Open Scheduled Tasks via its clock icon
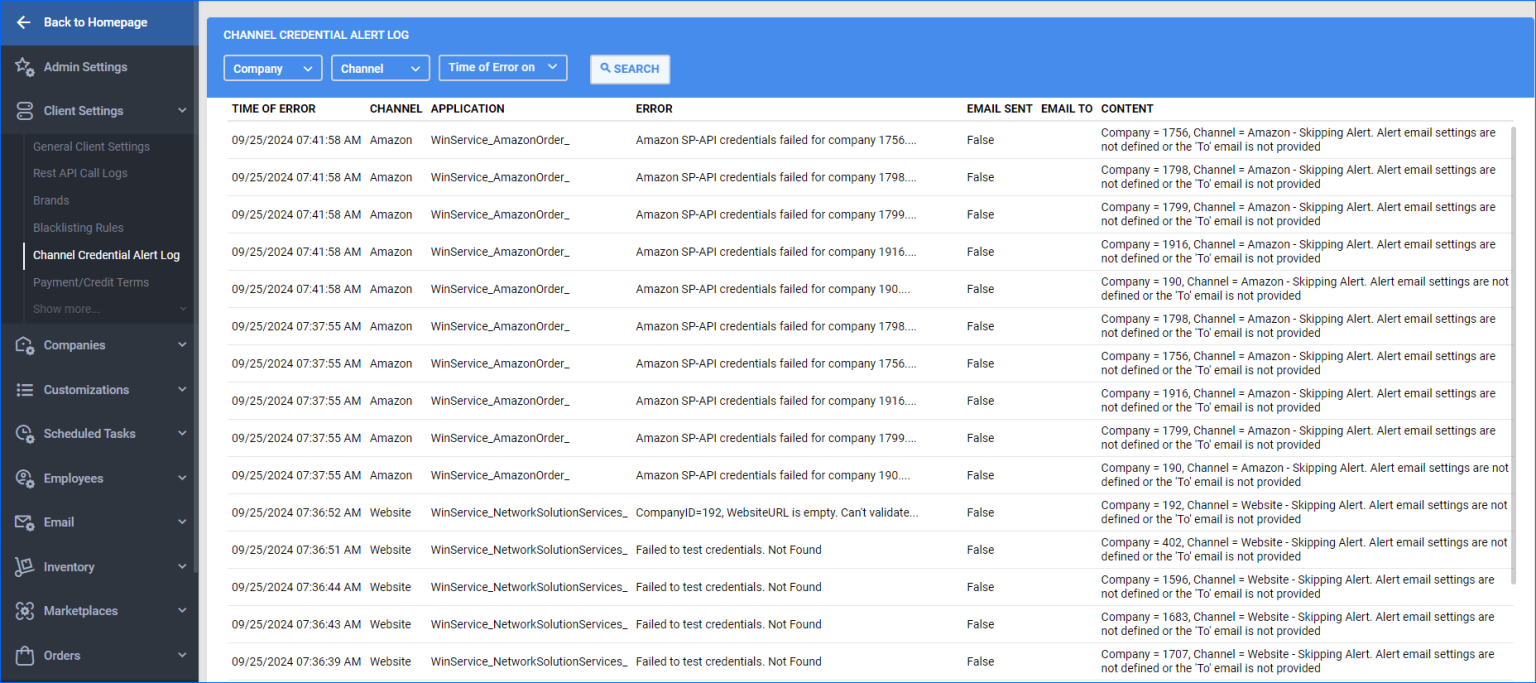 click(x=24, y=434)
